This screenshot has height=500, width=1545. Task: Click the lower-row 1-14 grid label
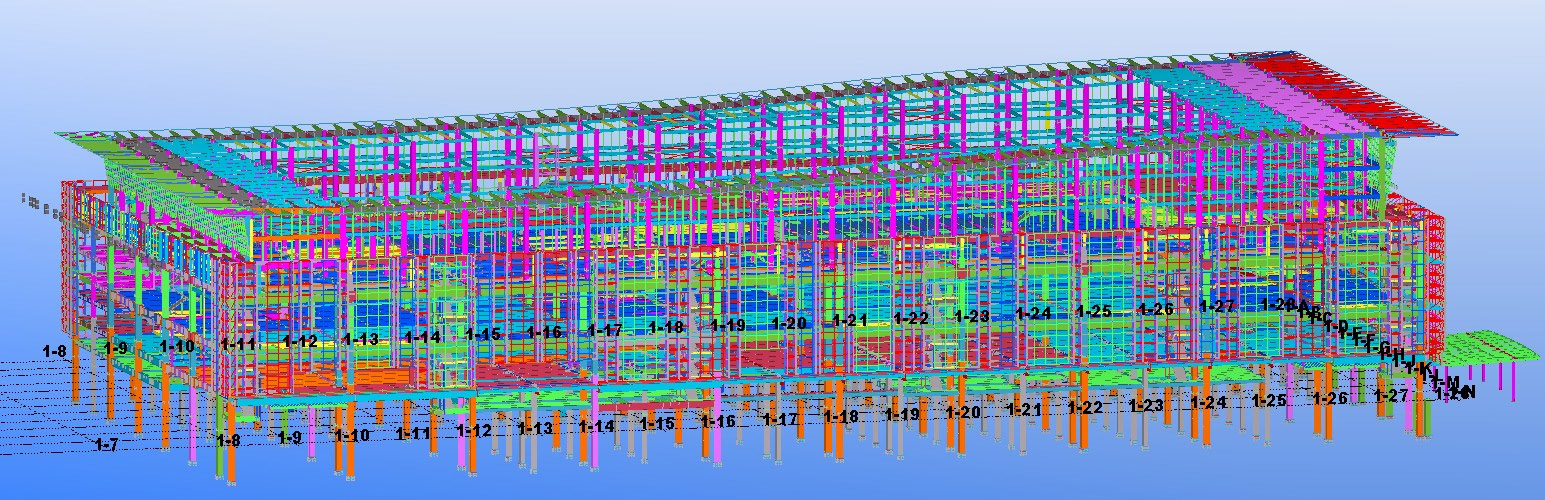[x=596, y=426]
